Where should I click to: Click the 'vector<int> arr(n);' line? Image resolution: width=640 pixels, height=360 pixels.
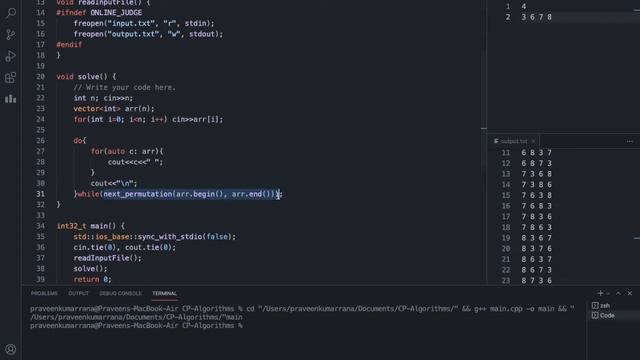coord(114,109)
